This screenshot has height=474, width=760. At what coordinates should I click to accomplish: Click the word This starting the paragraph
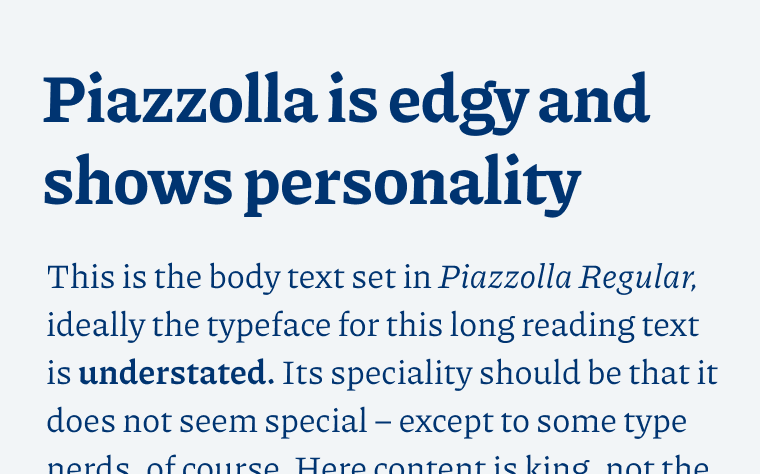point(80,277)
